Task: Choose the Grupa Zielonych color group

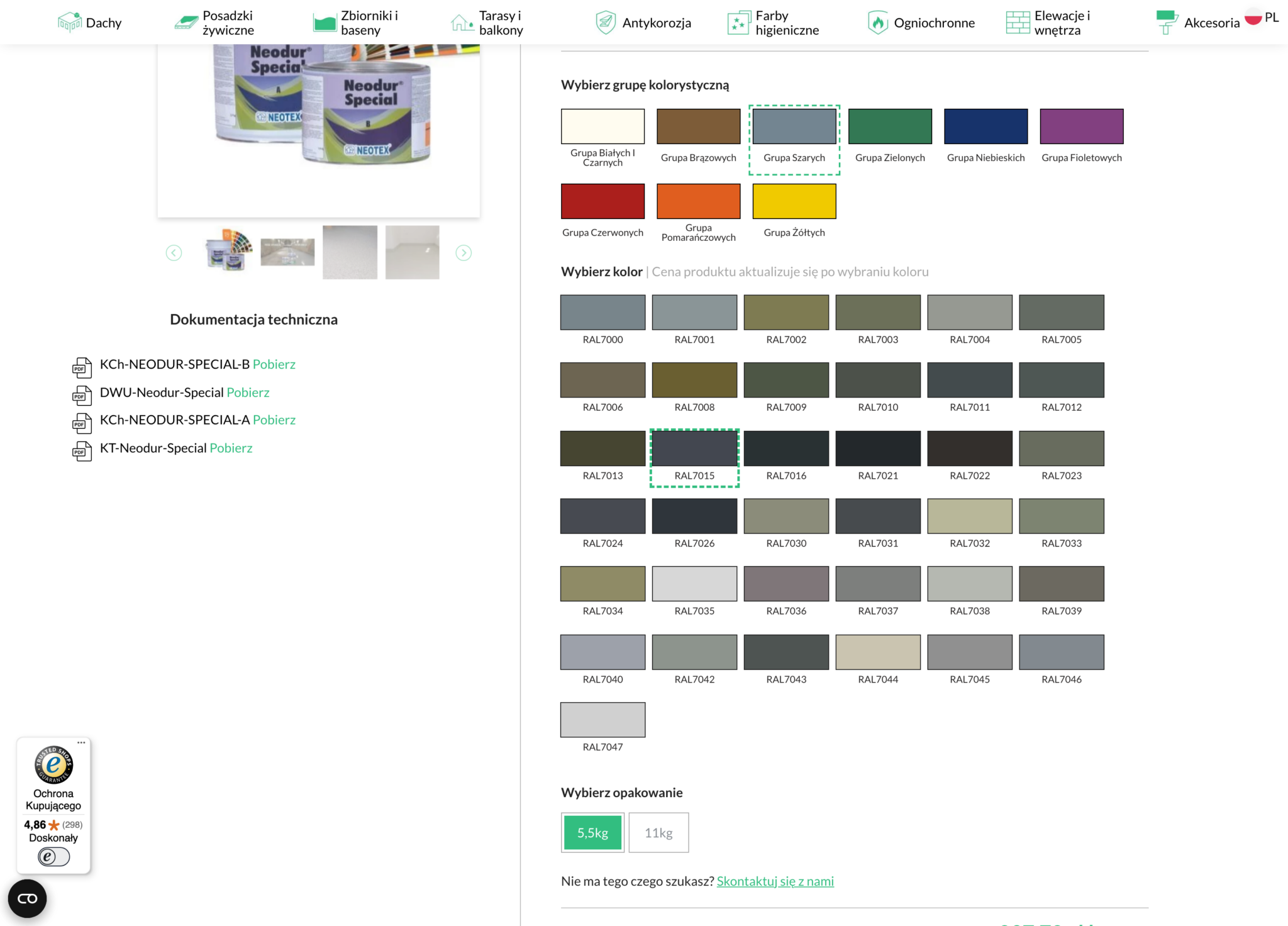Action: tap(890, 126)
